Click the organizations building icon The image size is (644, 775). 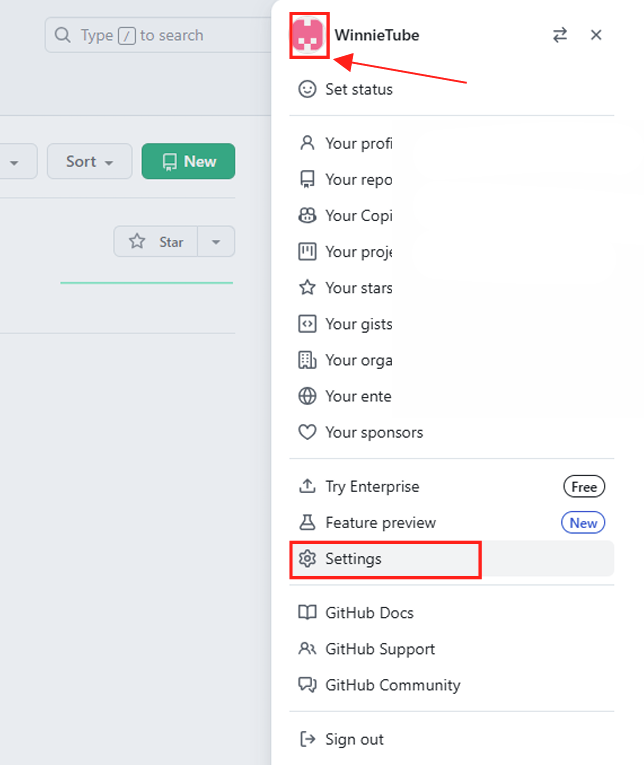coord(307,360)
